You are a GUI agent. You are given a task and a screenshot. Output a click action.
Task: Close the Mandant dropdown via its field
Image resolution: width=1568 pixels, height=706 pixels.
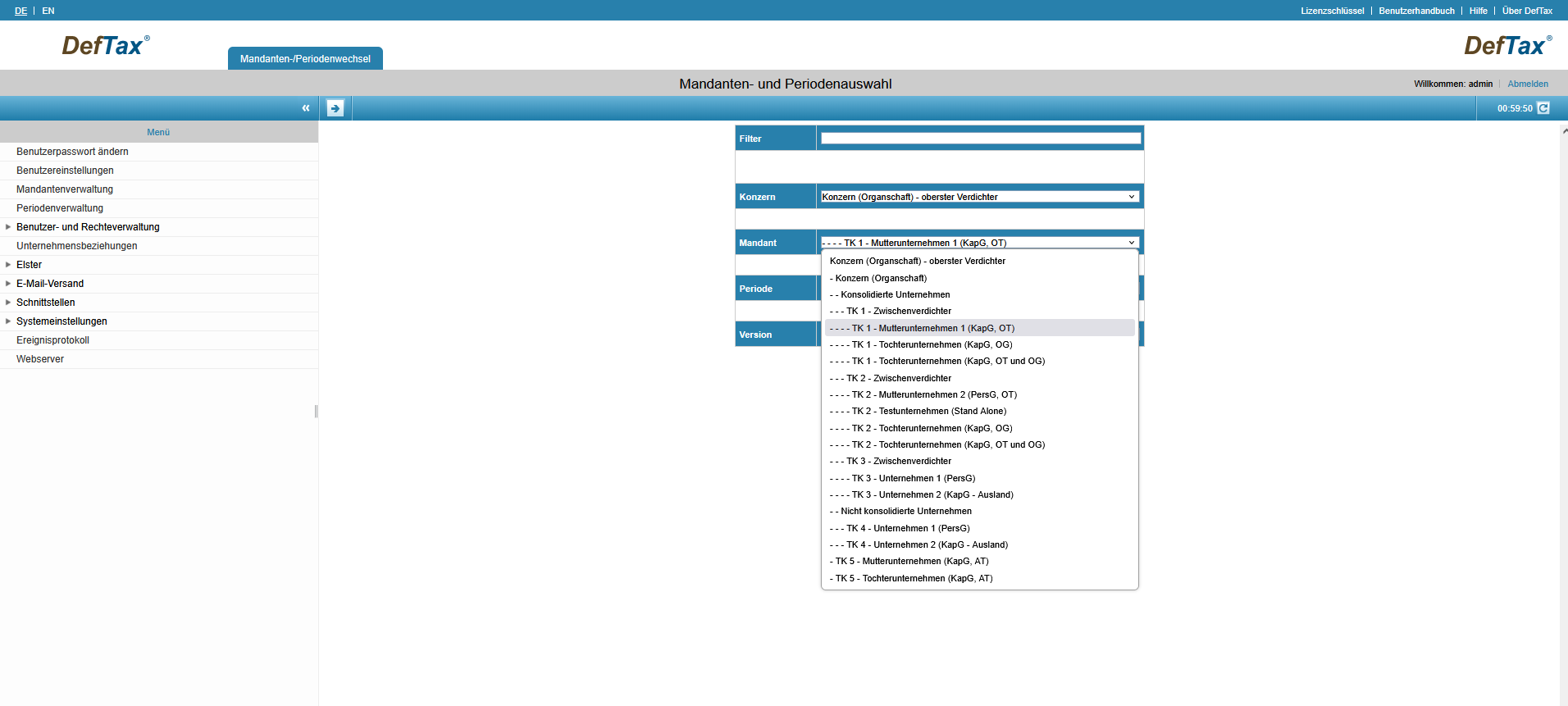[x=979, y=243]
